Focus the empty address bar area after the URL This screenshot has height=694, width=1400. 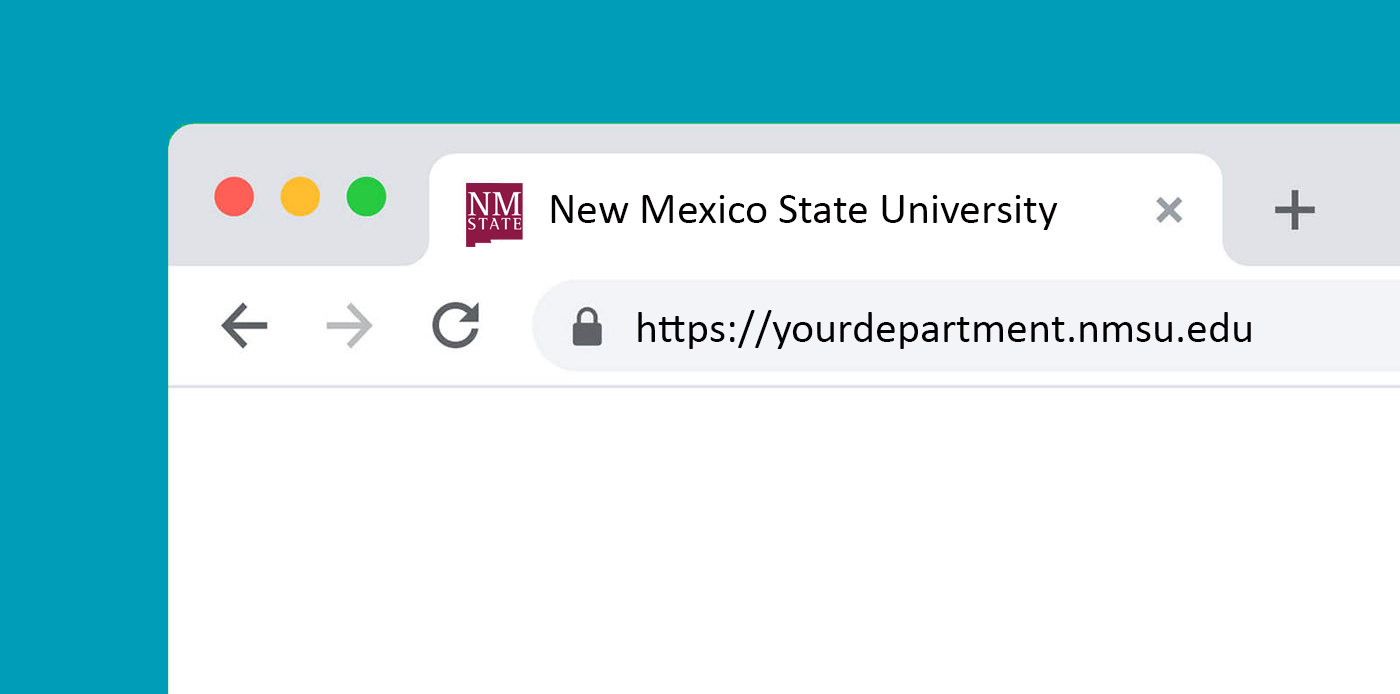(1327, 326)
